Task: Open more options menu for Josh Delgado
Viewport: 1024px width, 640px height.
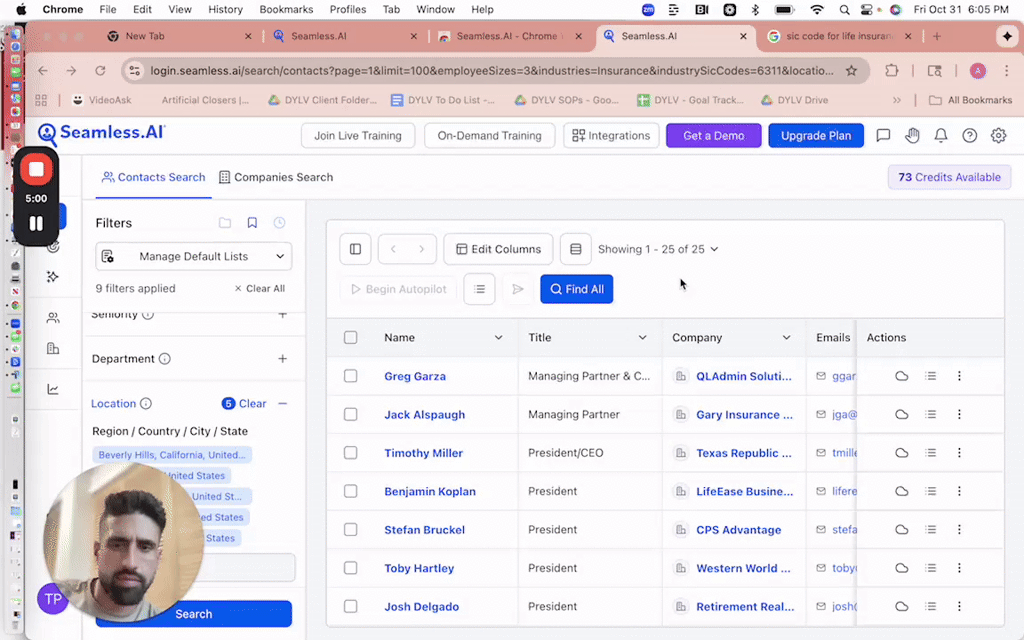Action: coord(959,606)
